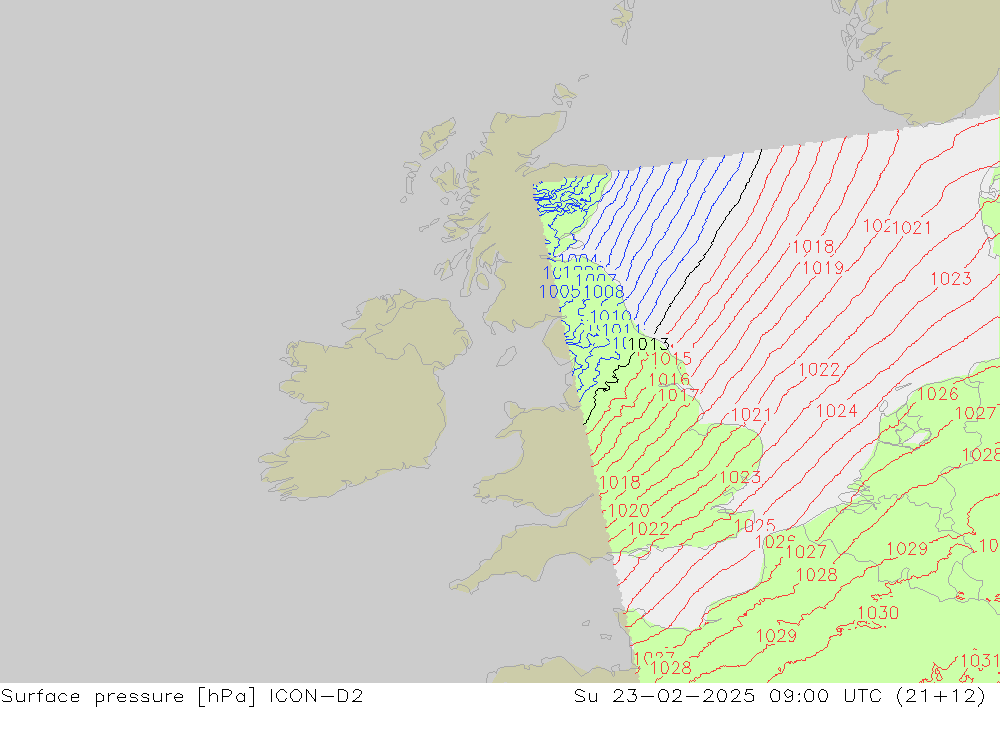The image size is (1000, 733).
Task: Click the black 1013 isobar label
Action: 649,344
